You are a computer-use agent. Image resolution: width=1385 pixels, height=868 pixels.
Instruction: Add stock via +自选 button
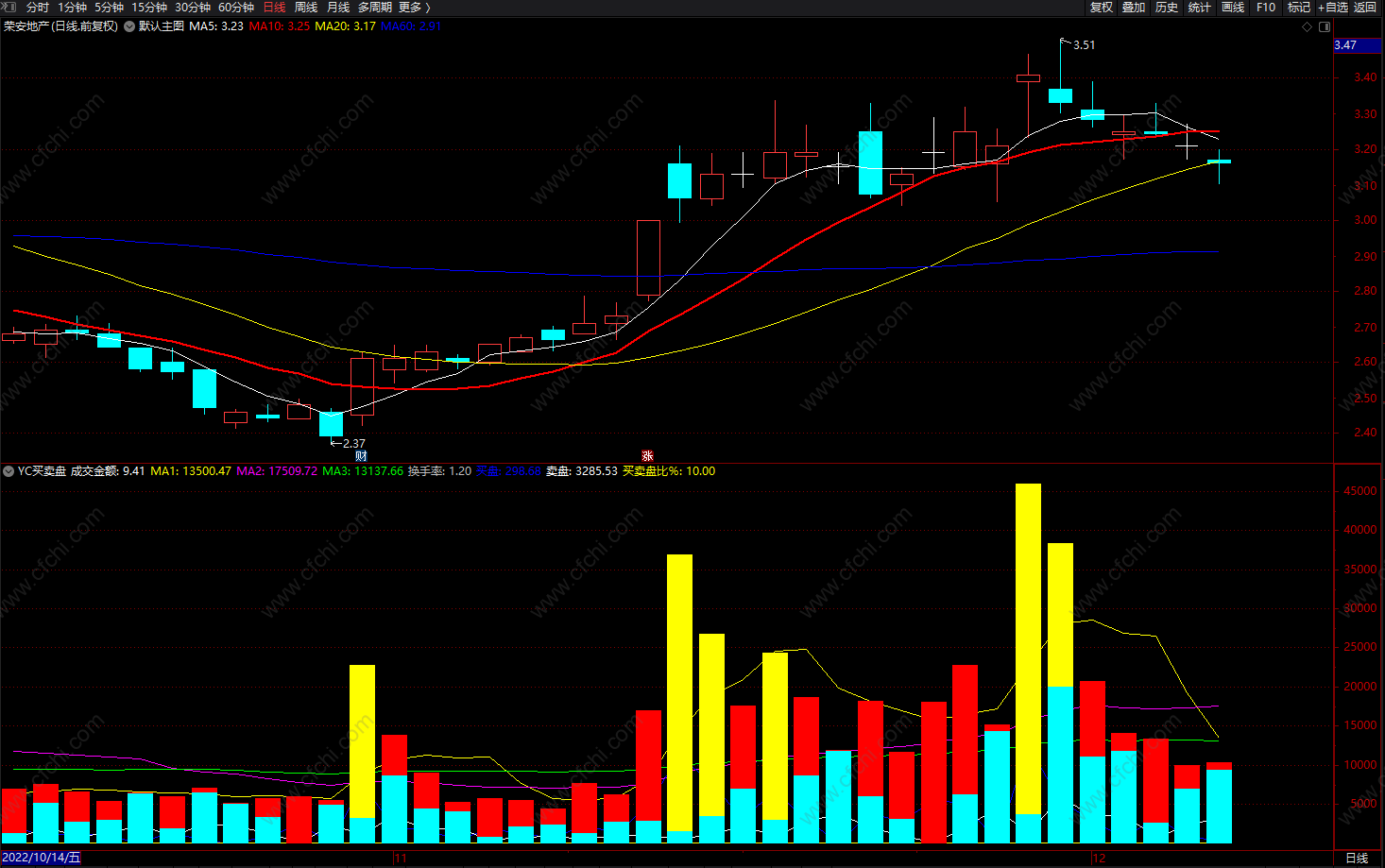click(1333, 8)
